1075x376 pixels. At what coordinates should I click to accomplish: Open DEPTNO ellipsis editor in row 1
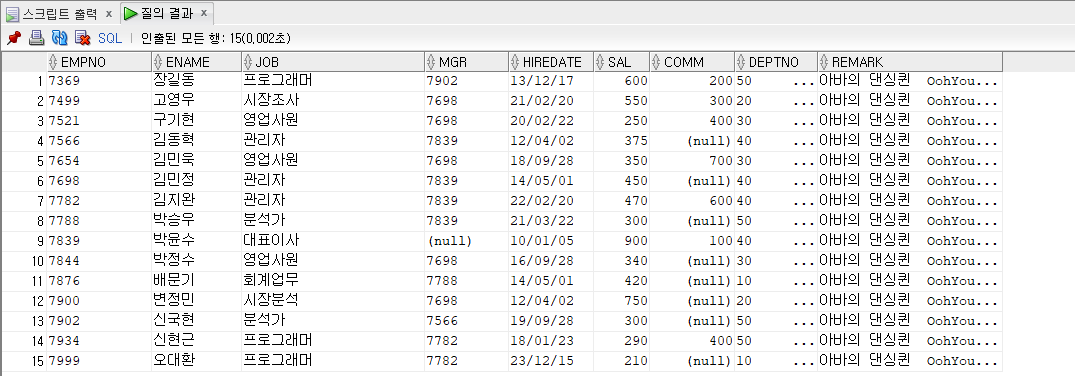[804, 82]
